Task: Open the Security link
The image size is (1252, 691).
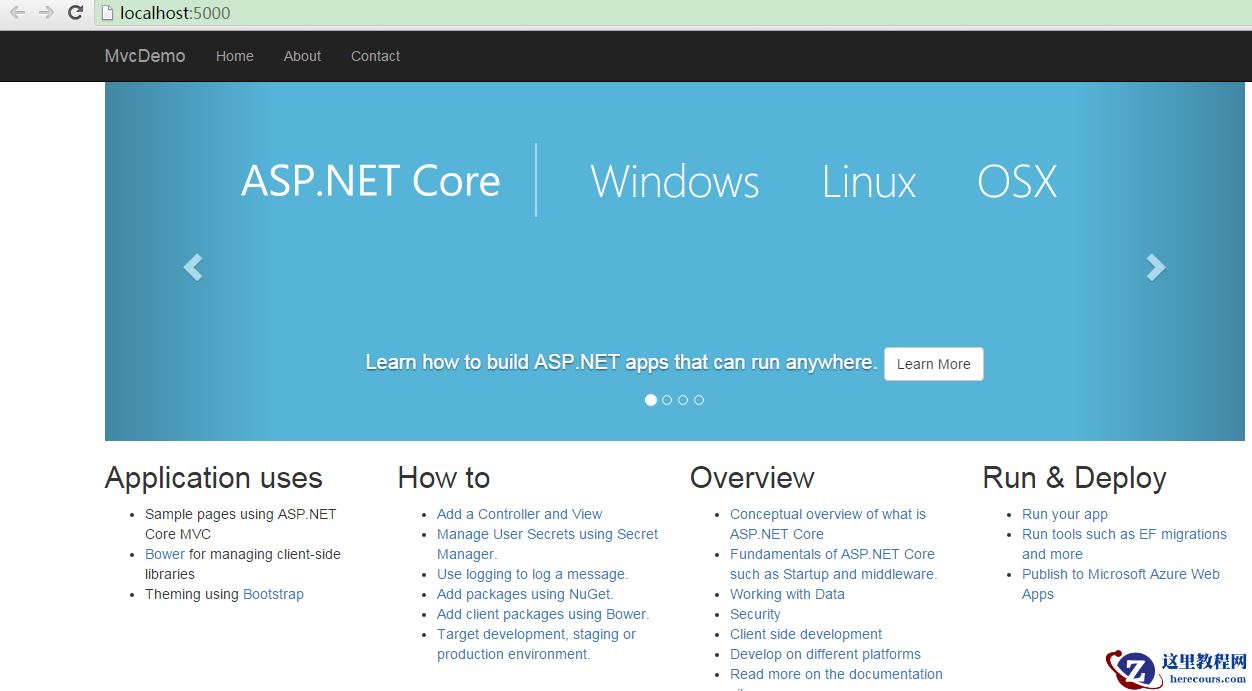Action: click(x=755, y=614)
